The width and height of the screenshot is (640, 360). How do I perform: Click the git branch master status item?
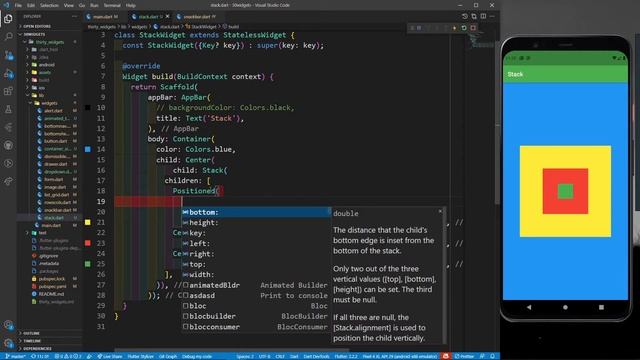[15, 356]
